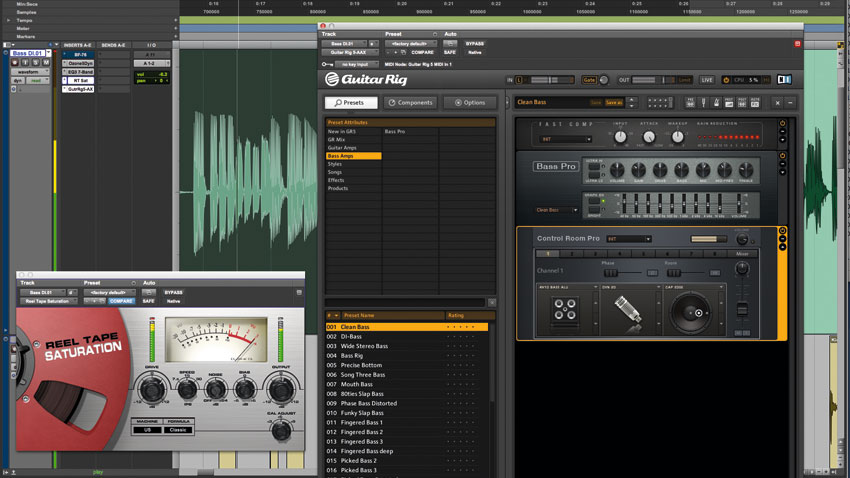This screenshot has width=850, height=478.
Task: Show the master FX rack
Action: point(755,102)
